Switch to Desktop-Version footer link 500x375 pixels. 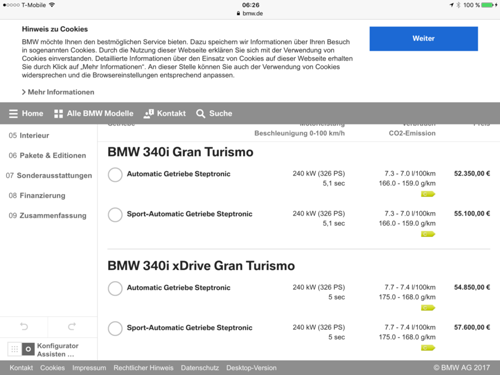click(x=251, y=368)
